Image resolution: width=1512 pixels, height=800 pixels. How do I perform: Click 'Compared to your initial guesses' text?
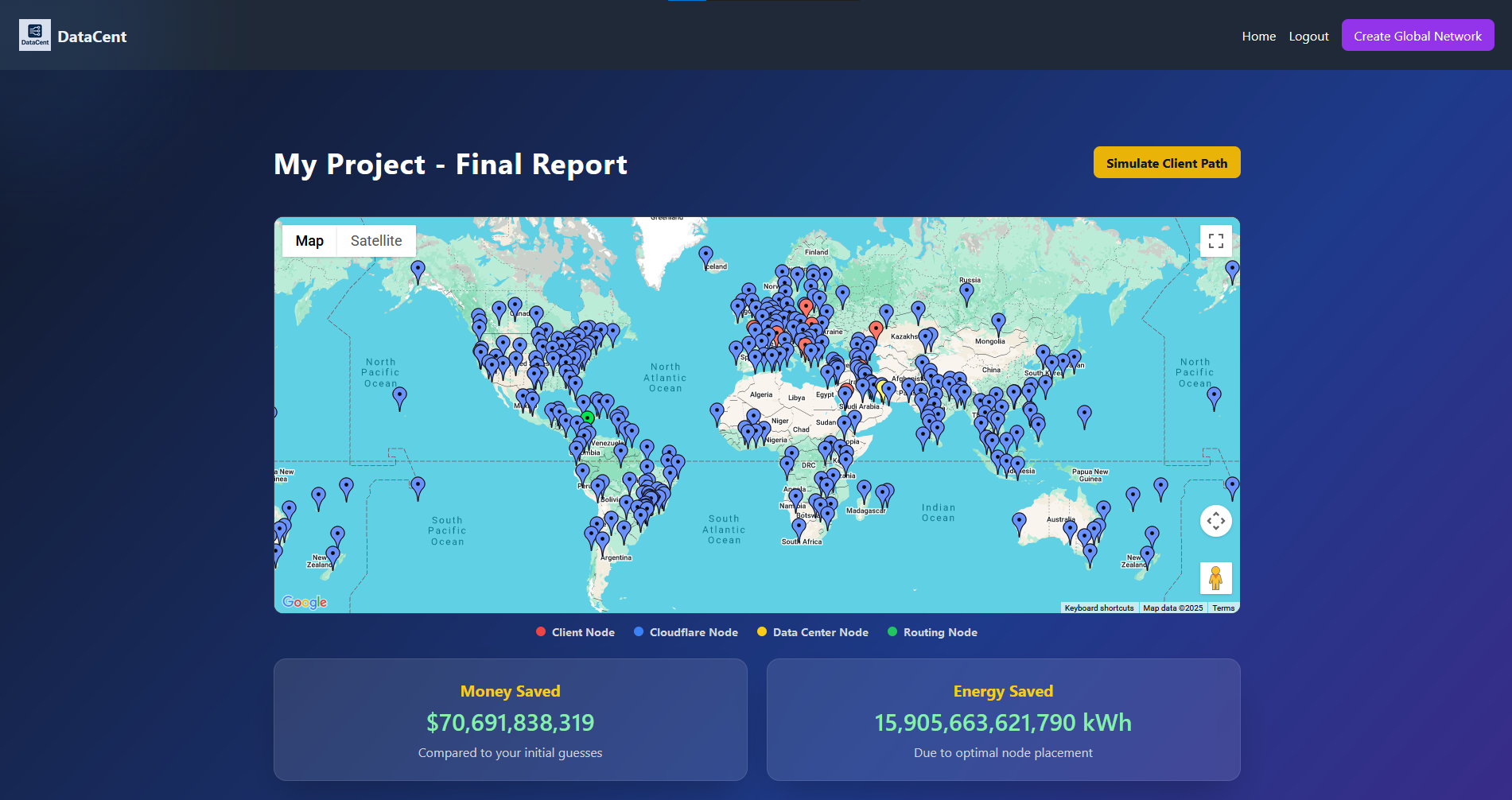coord(511,752)
